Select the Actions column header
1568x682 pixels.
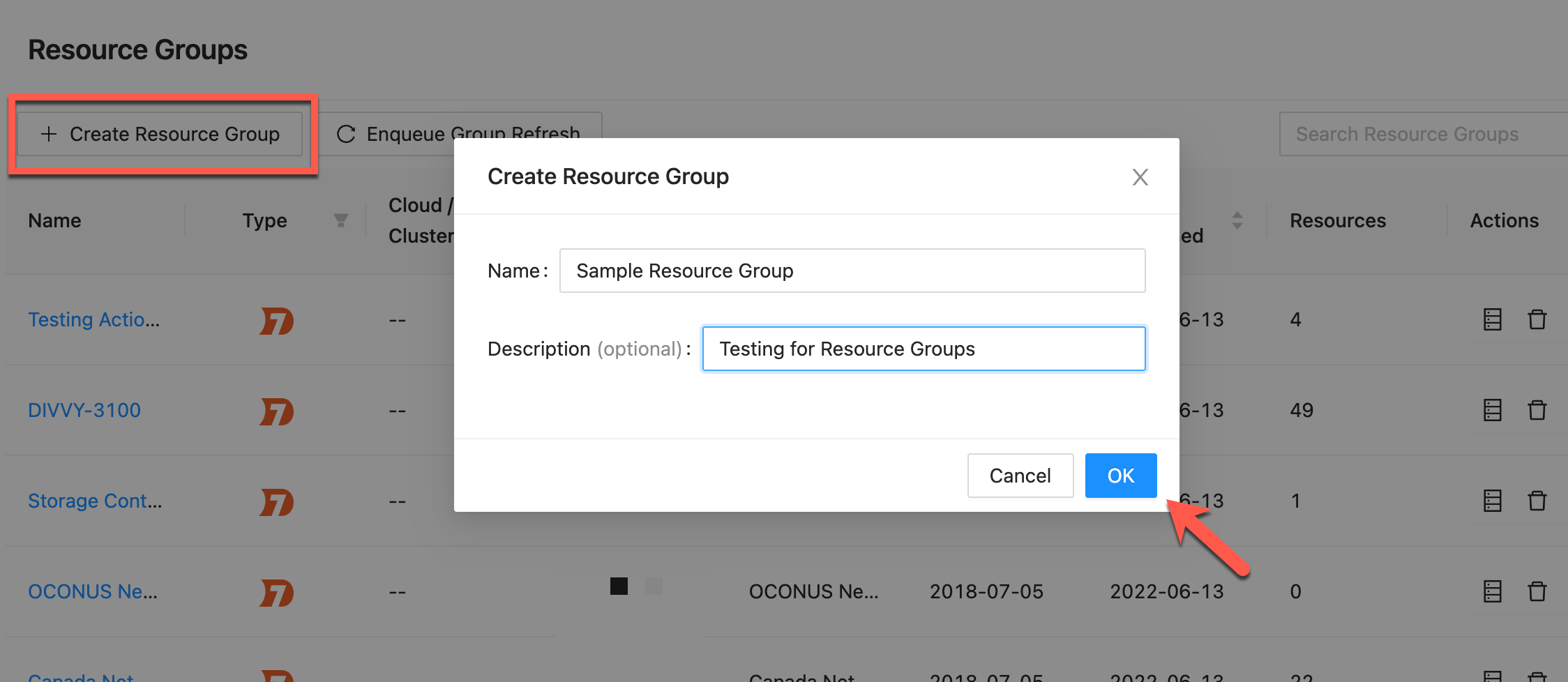[x=1505, y=220]
